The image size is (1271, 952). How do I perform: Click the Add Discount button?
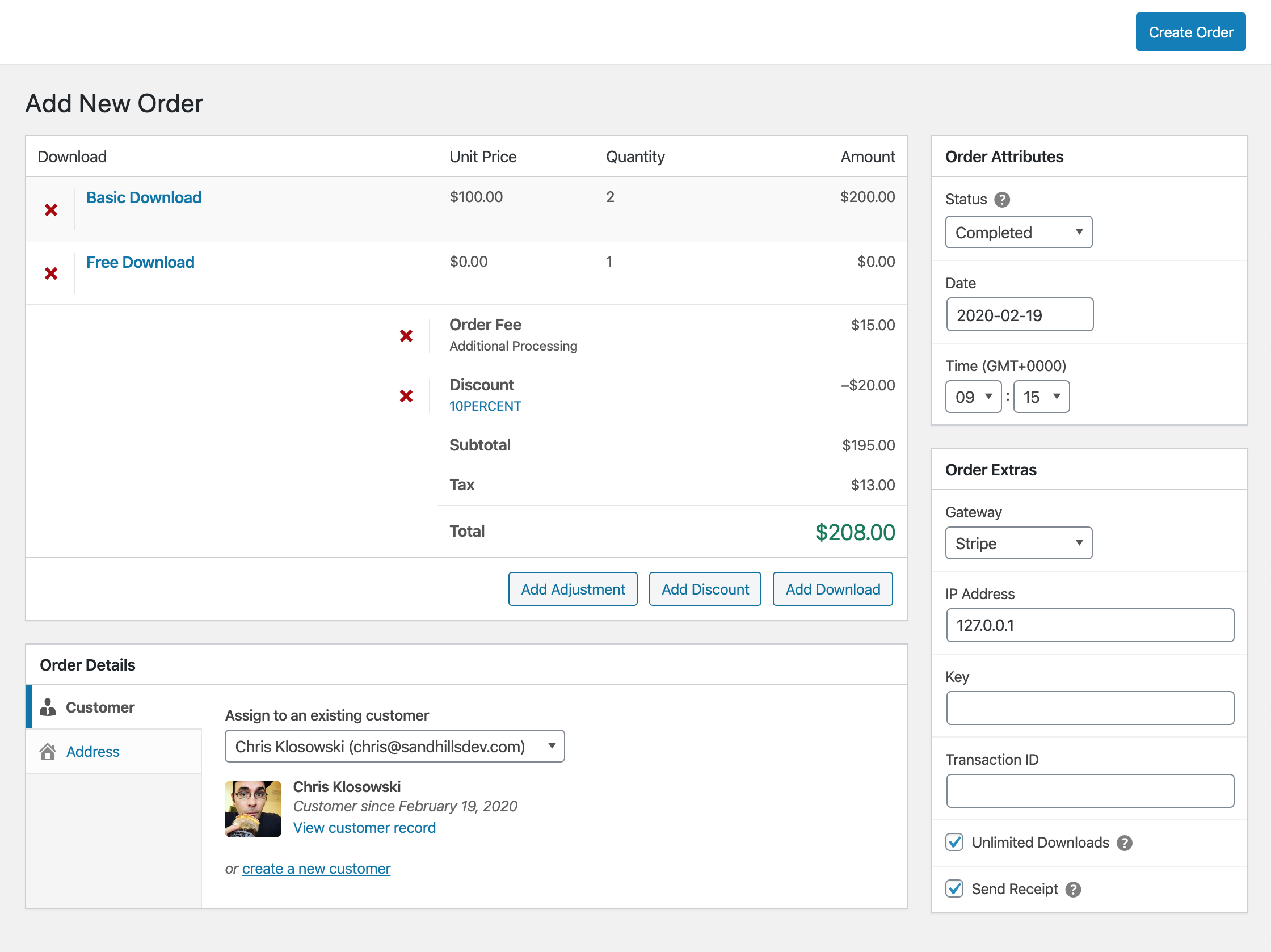705,589
